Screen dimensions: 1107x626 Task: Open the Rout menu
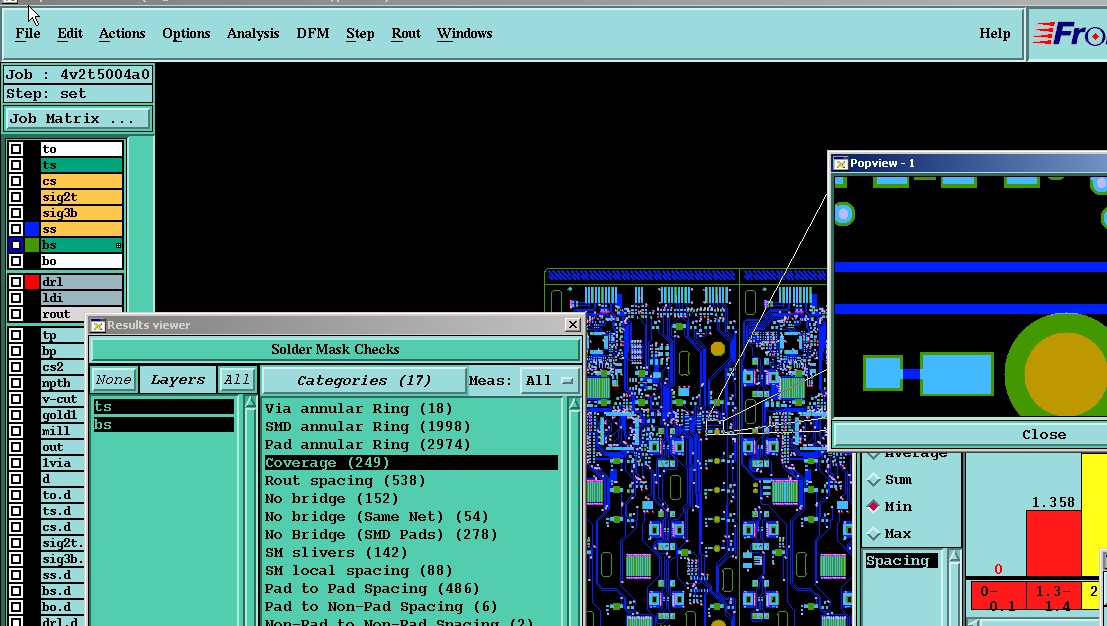click(406, 33)
